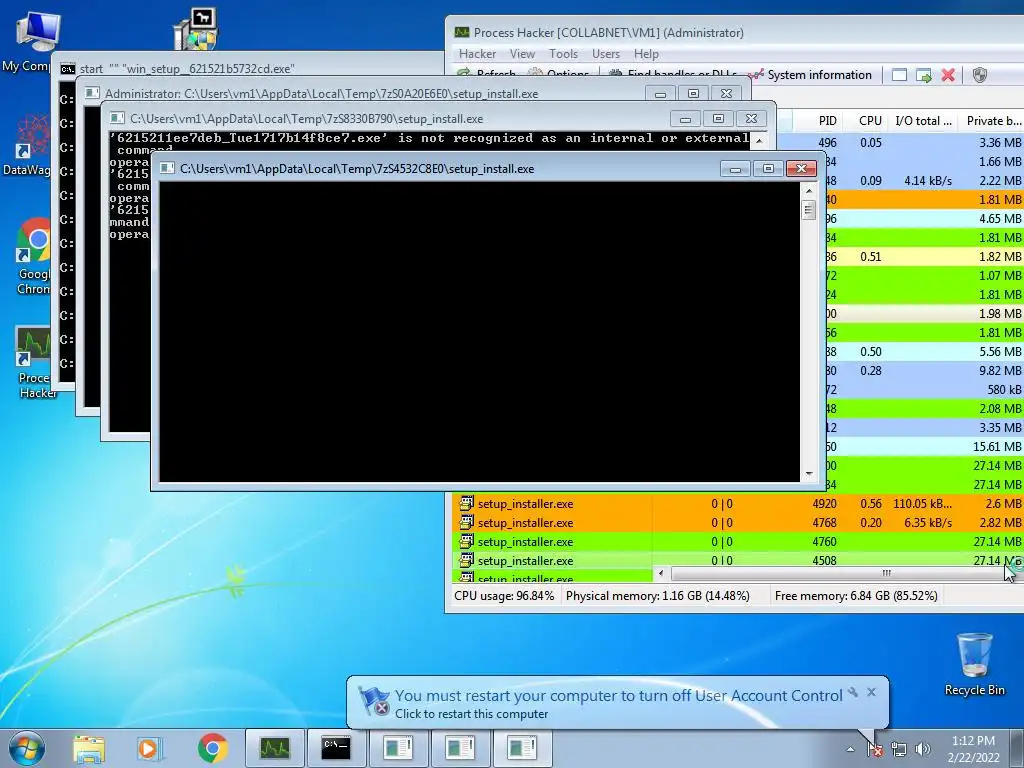
Task: Click 110.05 kB I/O value cell
Action: tap(922, 504)
